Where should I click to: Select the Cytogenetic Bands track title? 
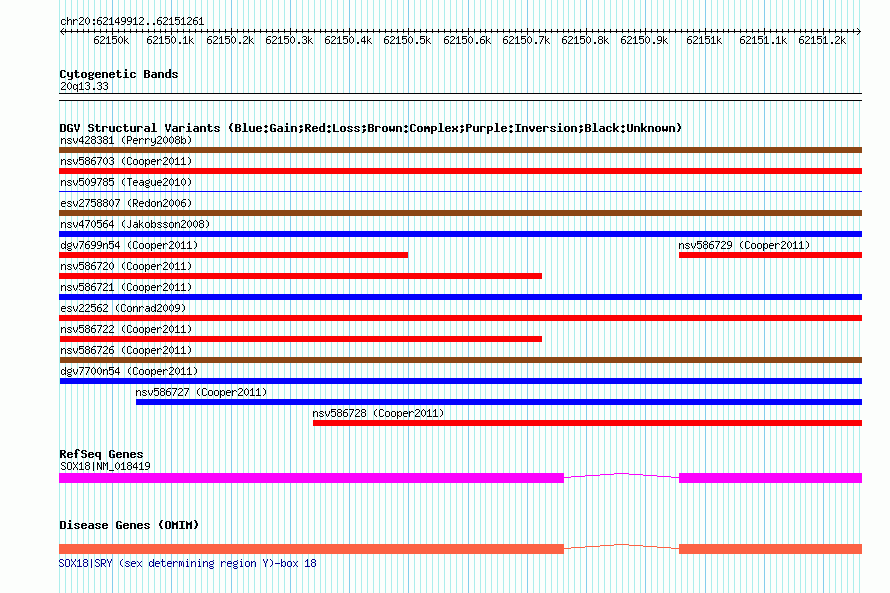click(x=119, y=74)
